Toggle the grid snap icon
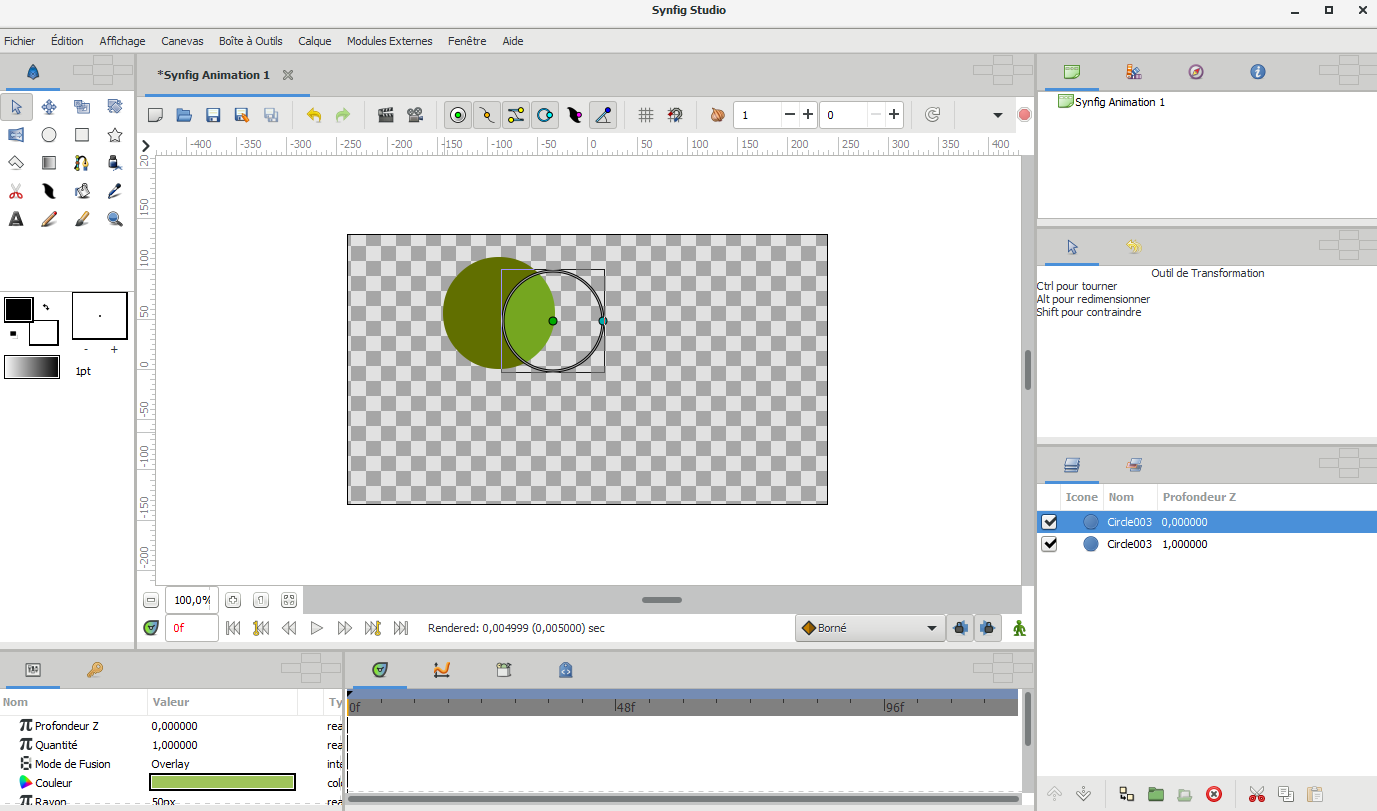This screenshot has height=811, width=1377. (x=674, y=115)
